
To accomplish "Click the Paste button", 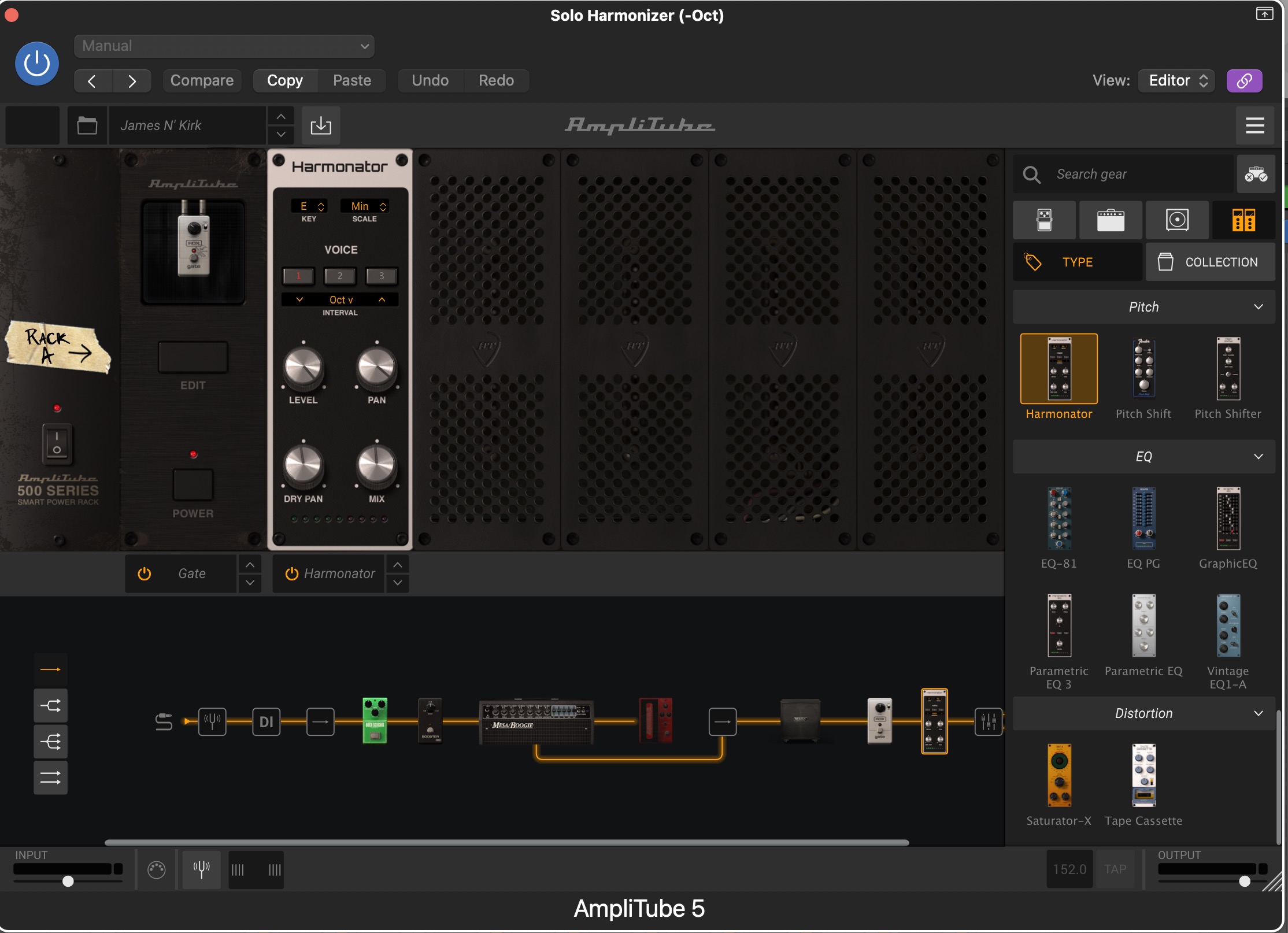I will (x=352, y=80).
